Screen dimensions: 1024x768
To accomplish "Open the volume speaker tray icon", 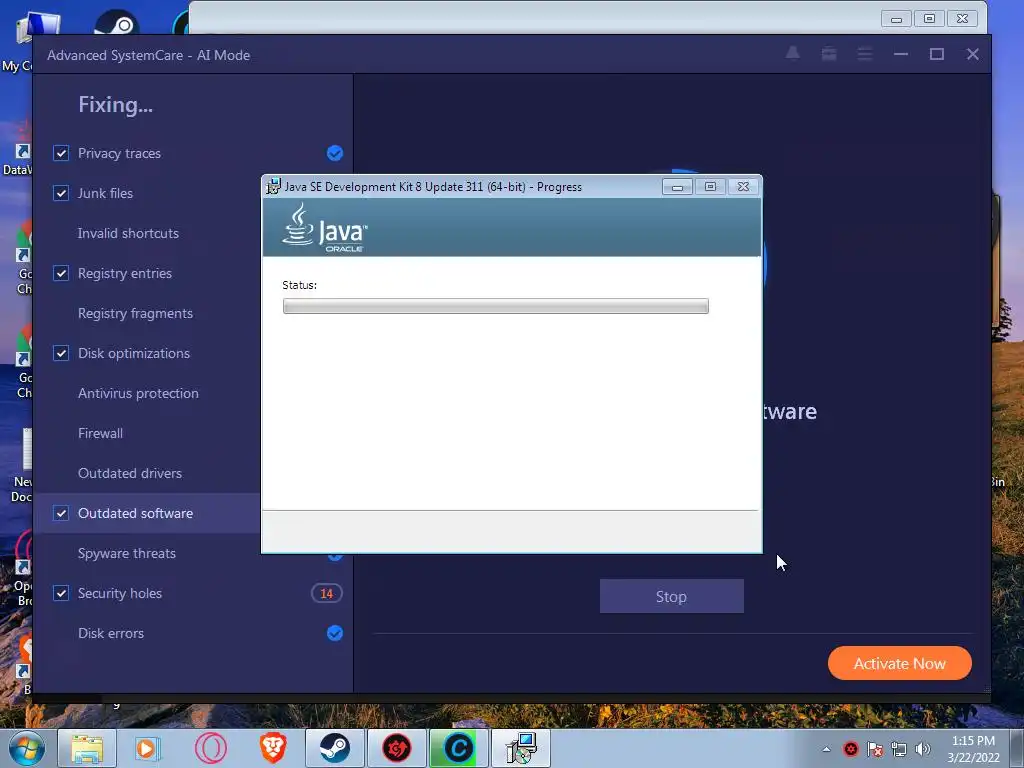I will pos(923,749).
